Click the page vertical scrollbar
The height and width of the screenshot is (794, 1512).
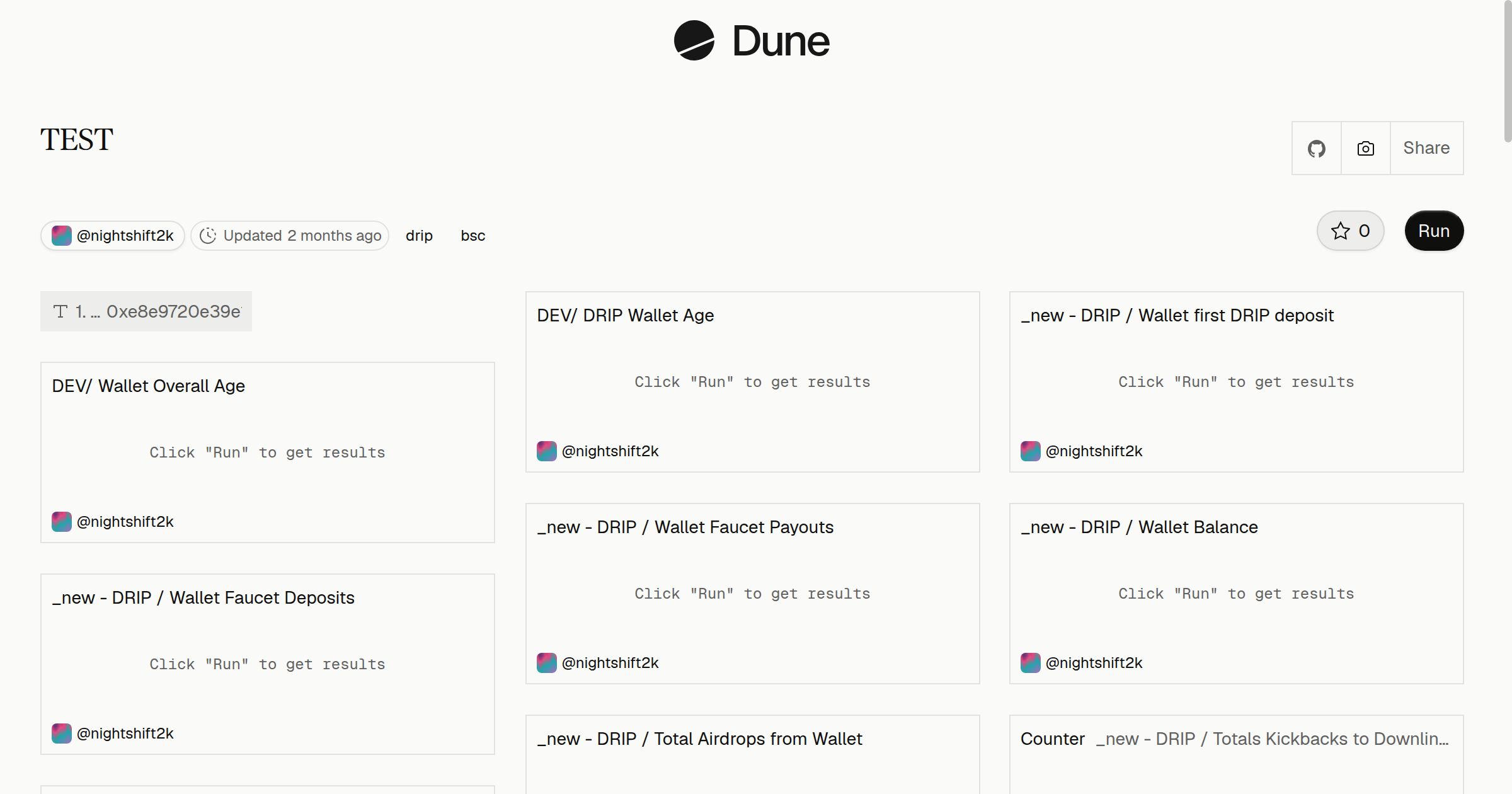click(x=1508, y=71)
